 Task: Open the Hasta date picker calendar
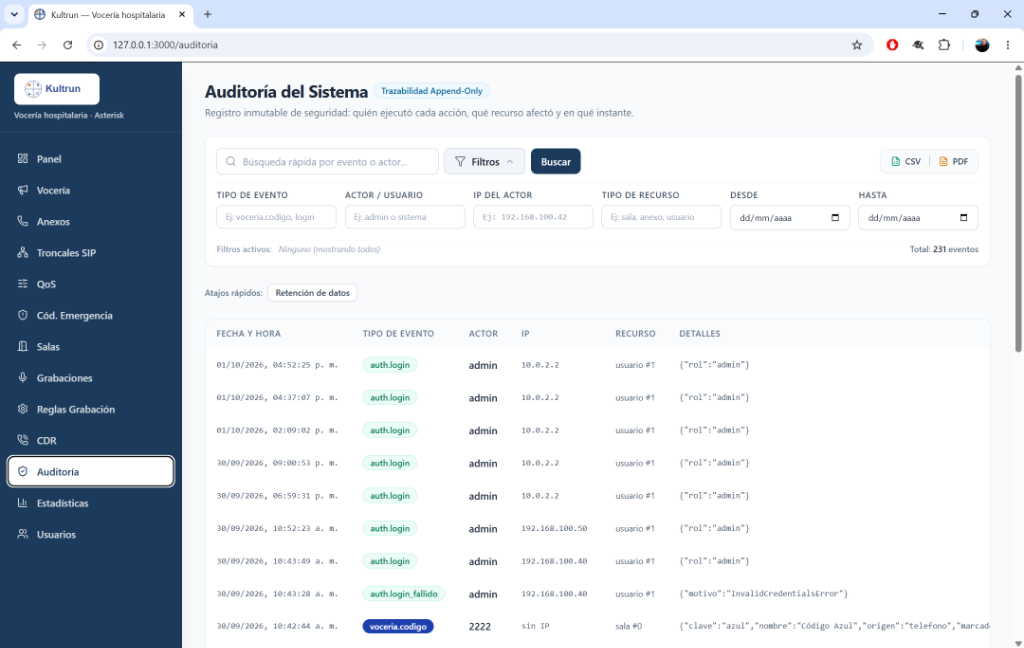click(x=963, y=218)
